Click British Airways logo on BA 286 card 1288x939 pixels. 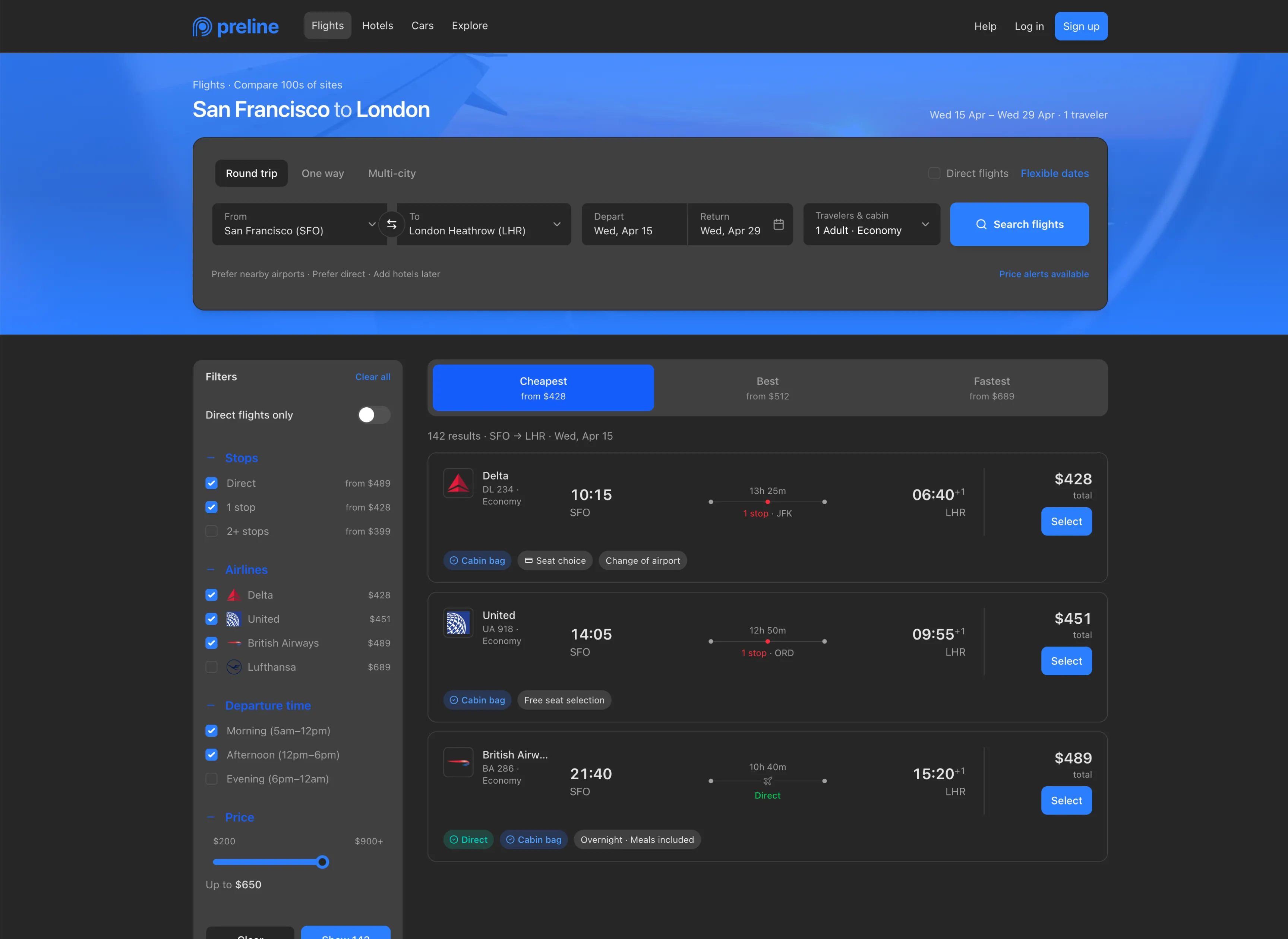point(458,762)
